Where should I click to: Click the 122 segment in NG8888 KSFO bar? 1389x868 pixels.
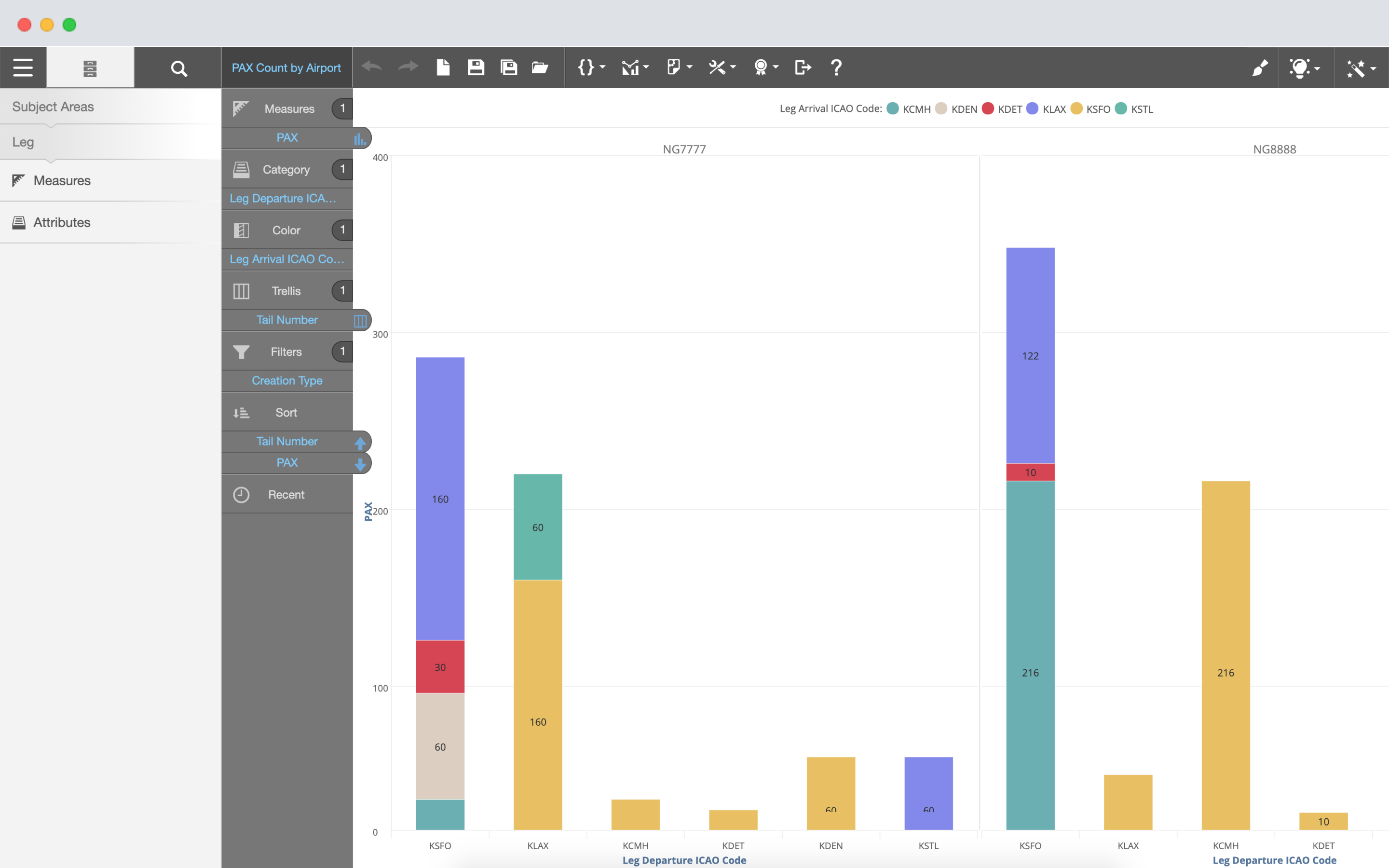[x=1030, y=355]
